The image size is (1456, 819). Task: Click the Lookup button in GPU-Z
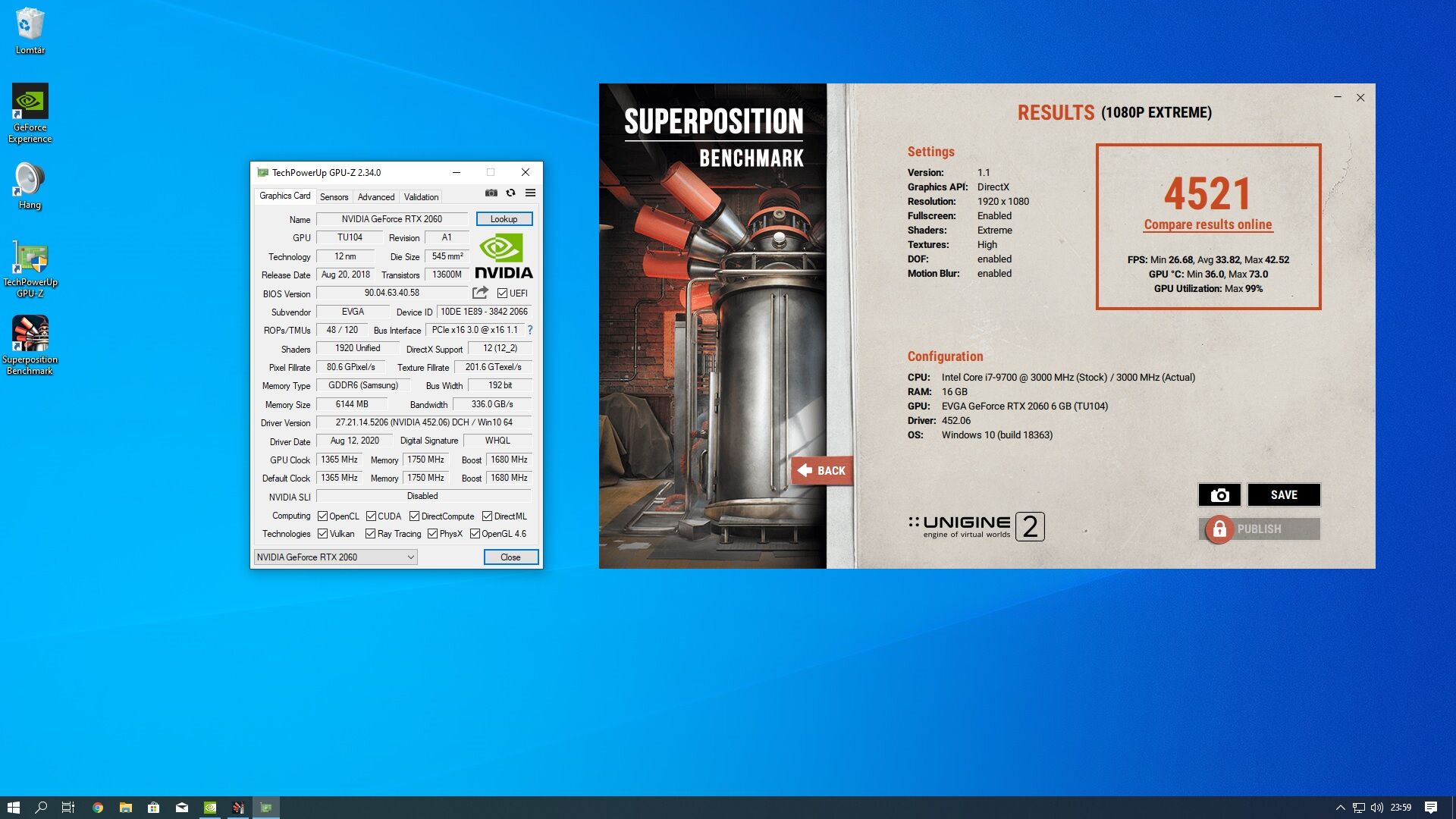(504, 219)
